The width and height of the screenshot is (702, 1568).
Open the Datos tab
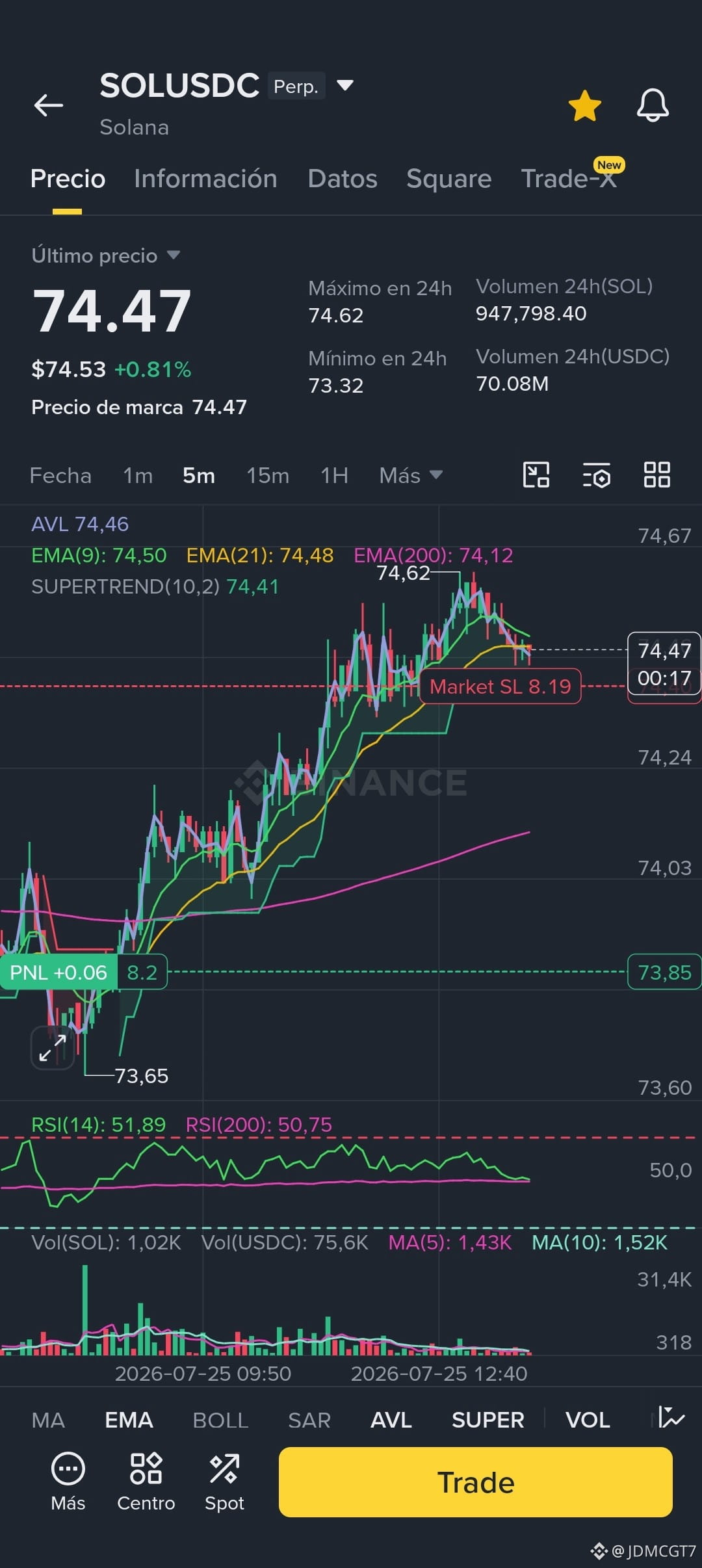(343, 179)
